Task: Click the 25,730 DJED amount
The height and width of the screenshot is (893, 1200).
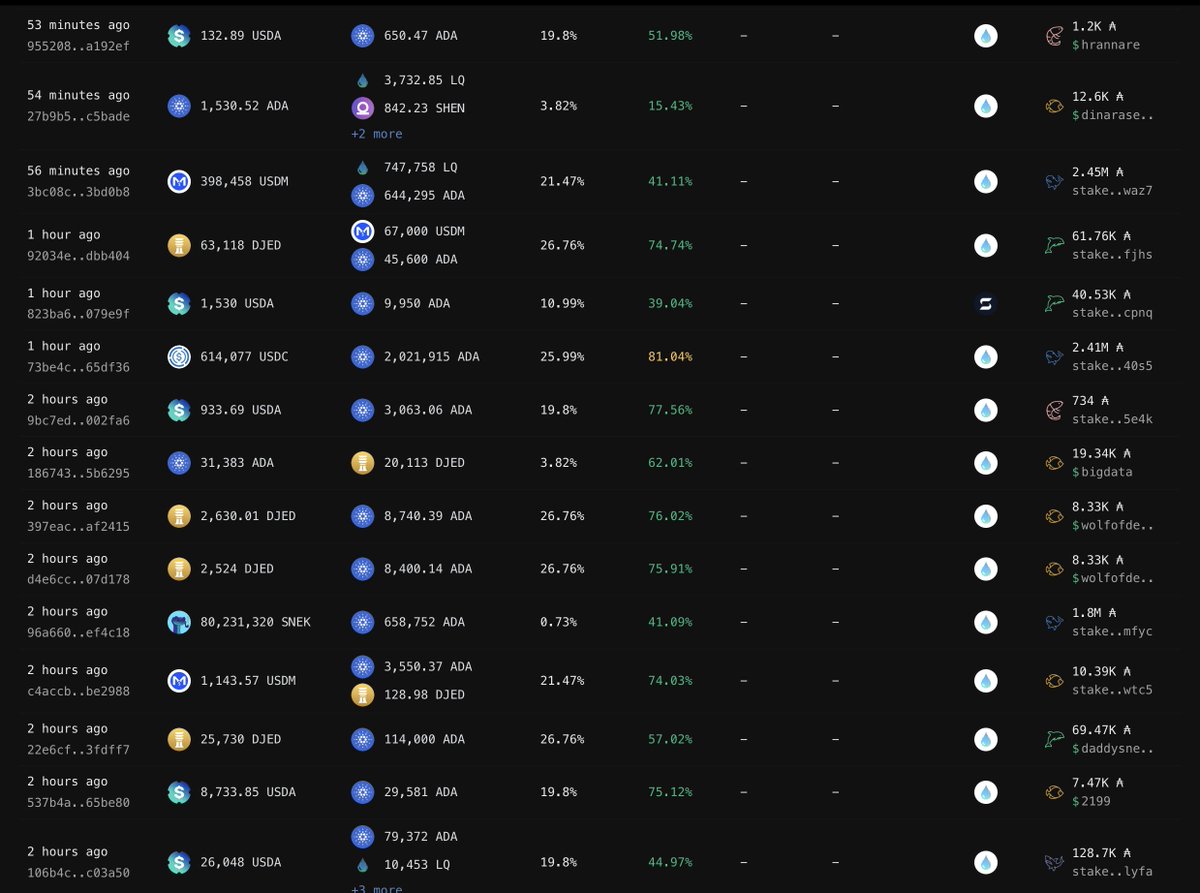Action: [x=241, y=739]
